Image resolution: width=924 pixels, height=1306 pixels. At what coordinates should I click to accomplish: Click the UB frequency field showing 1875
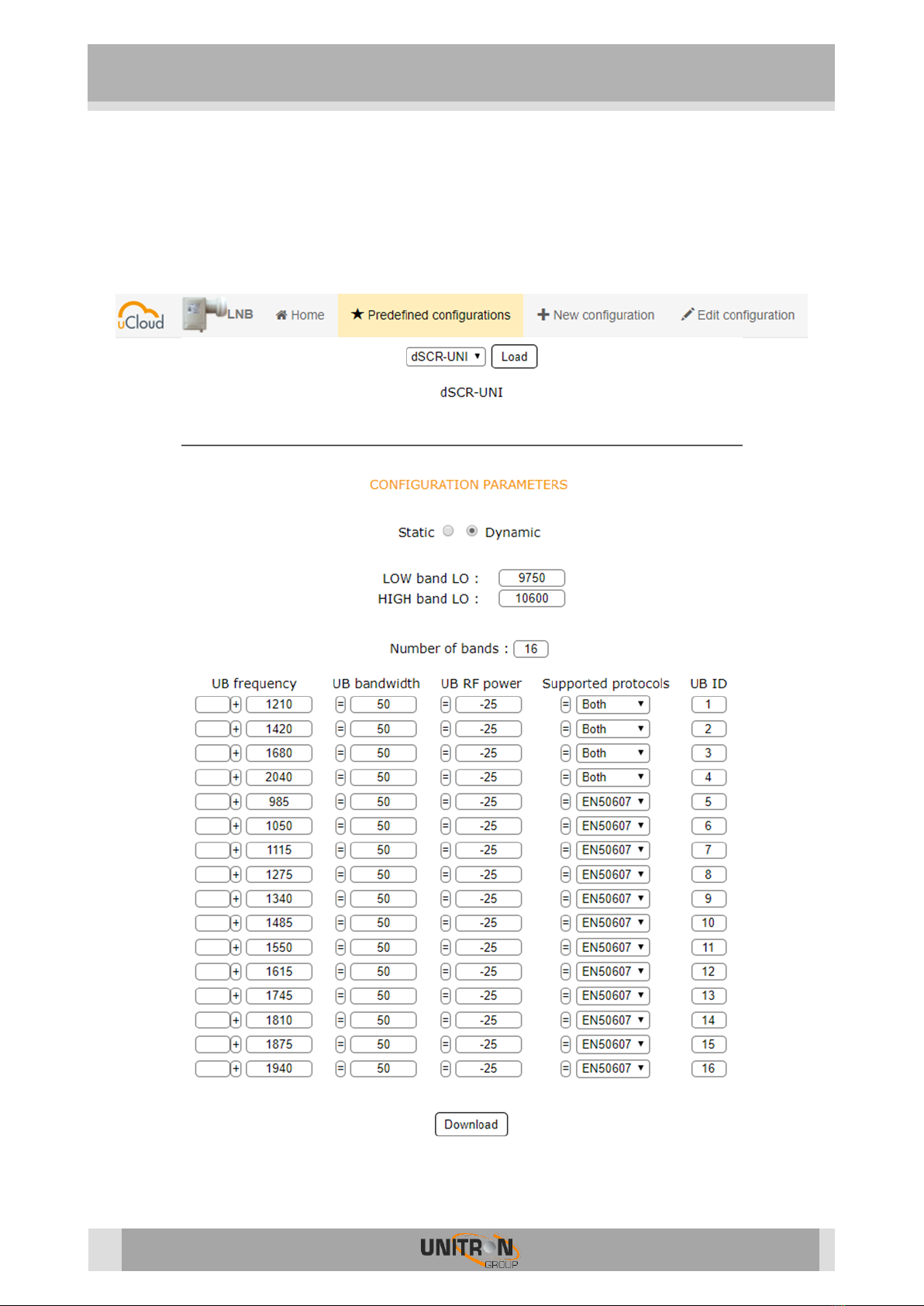[279, 1045]
